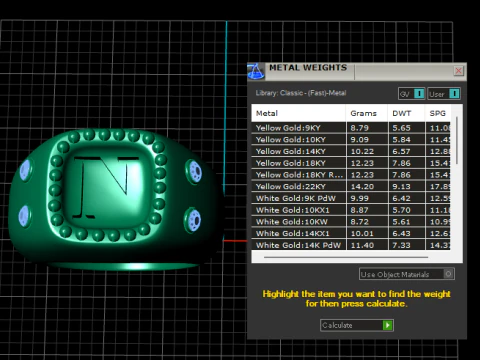Select the White Gold:10KX1 row

(x=351, y=210)
